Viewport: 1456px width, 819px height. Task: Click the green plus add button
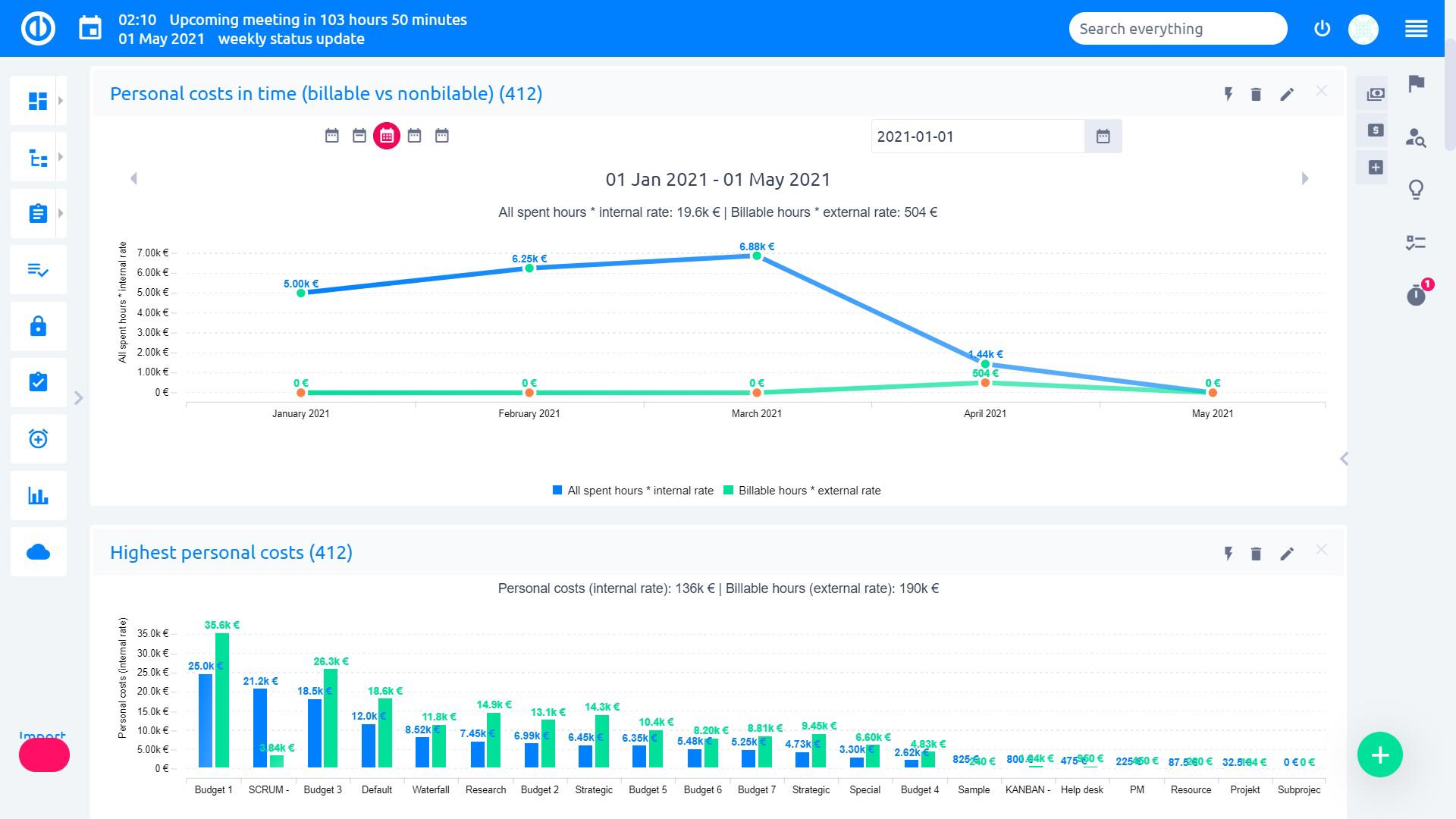(1379, 755)
